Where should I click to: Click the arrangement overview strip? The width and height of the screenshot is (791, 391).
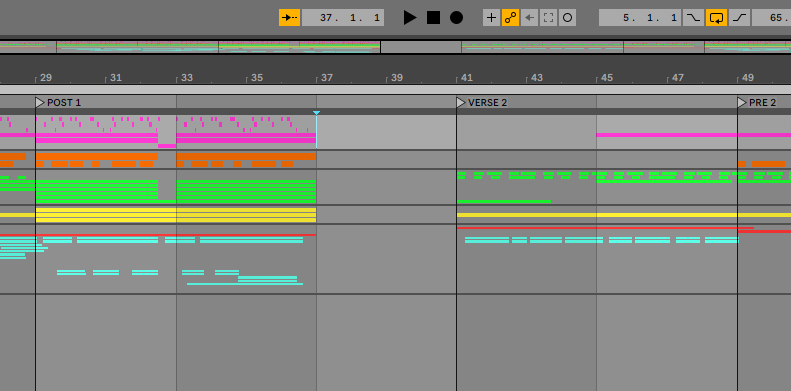point(396,47)
